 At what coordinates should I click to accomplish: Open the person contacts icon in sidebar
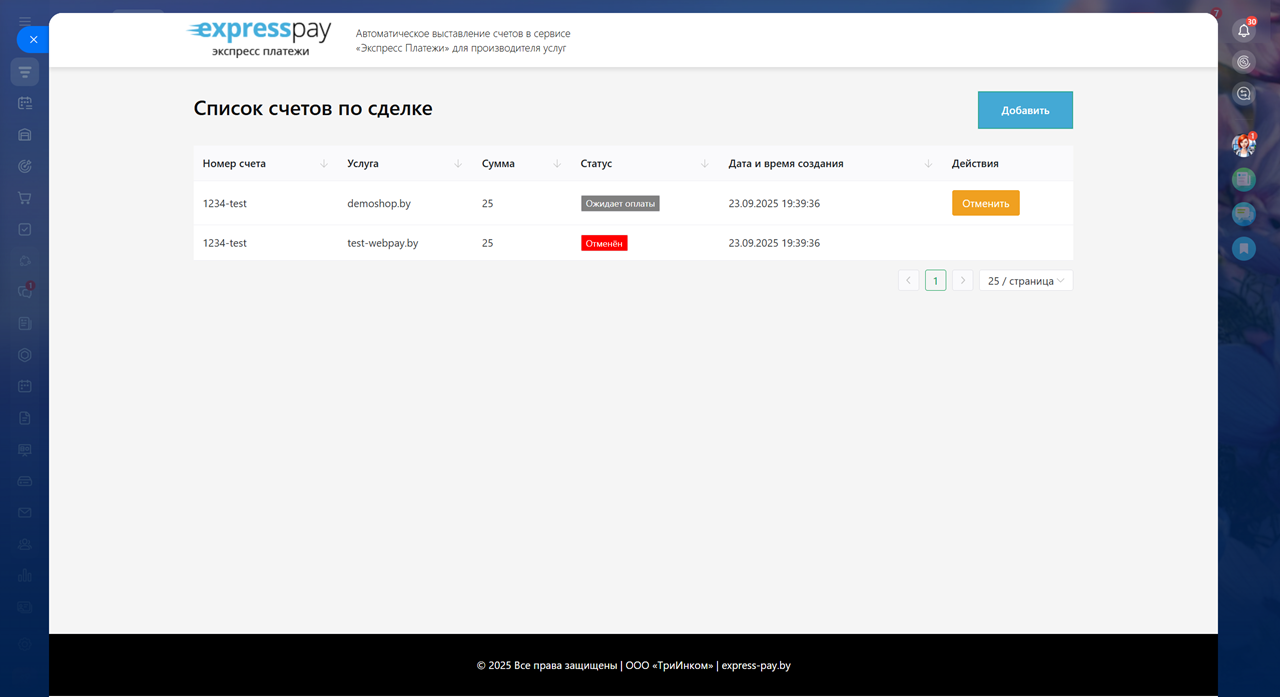click(x=25, y=544)
